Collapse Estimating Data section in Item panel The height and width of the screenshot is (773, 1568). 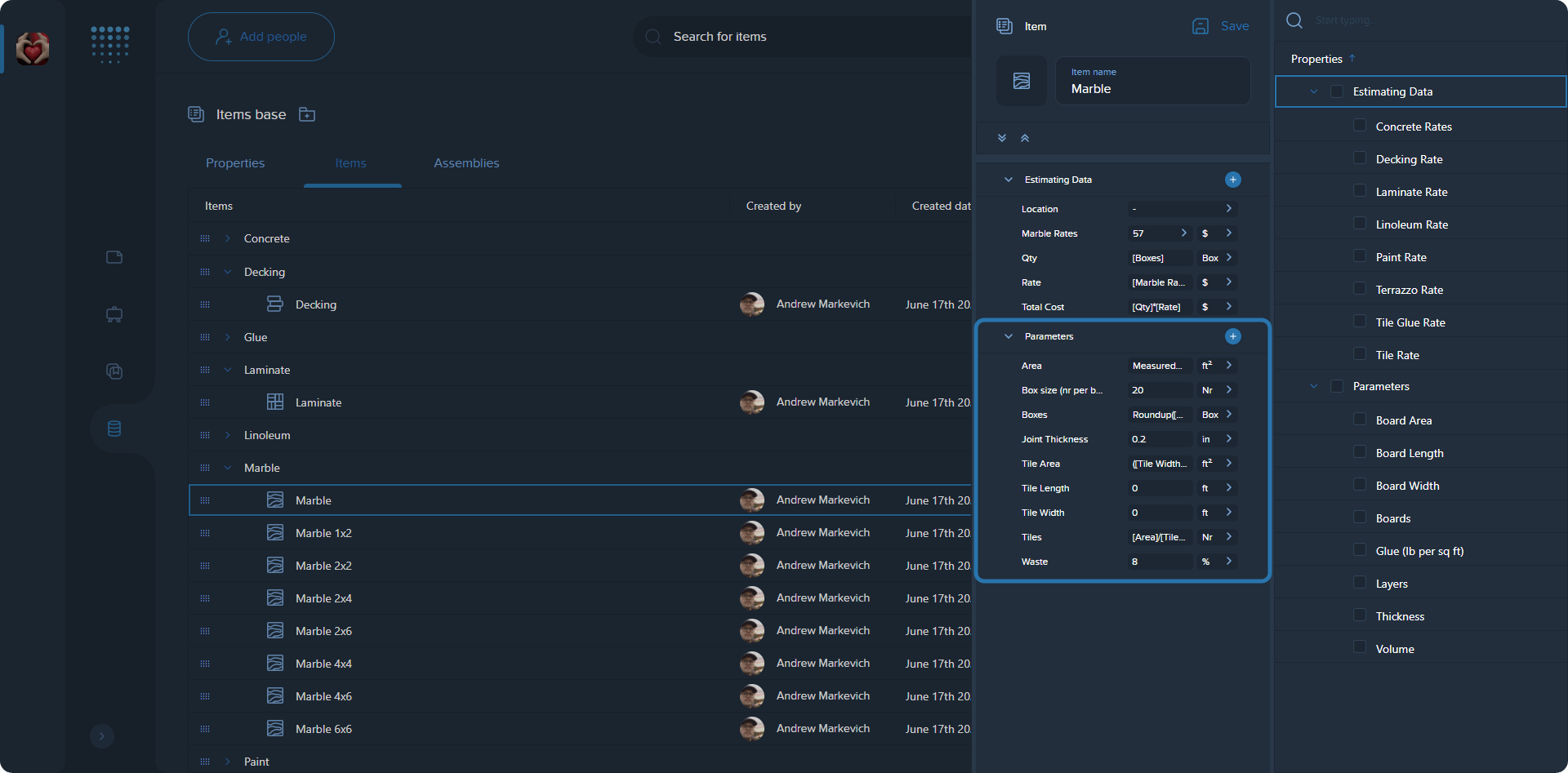pos(1009,180)
